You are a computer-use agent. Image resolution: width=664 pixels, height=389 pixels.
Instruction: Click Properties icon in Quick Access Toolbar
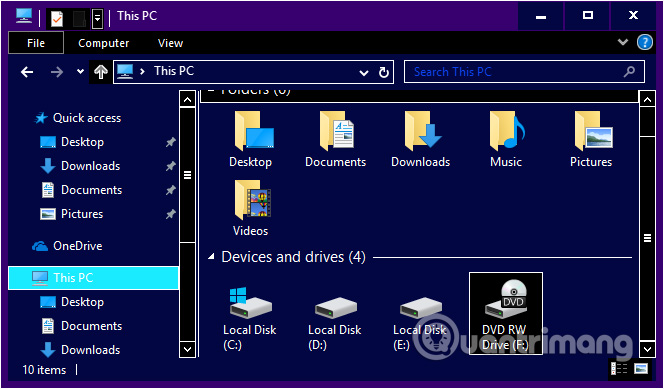(57, 19)
